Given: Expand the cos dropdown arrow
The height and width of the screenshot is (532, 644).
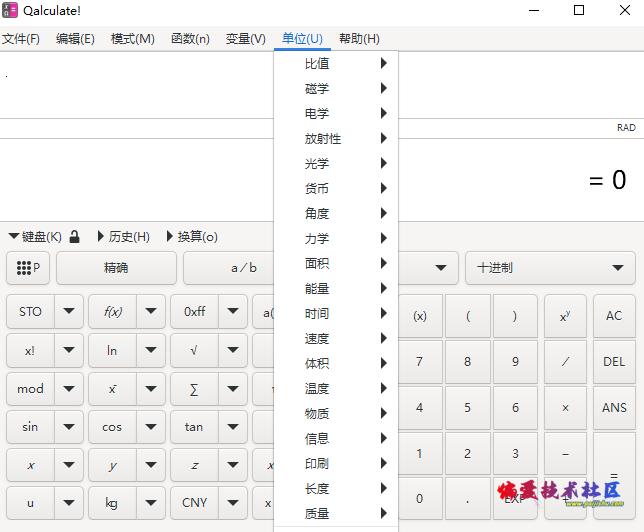Looking at the screenshot, I should pos(151,427).
